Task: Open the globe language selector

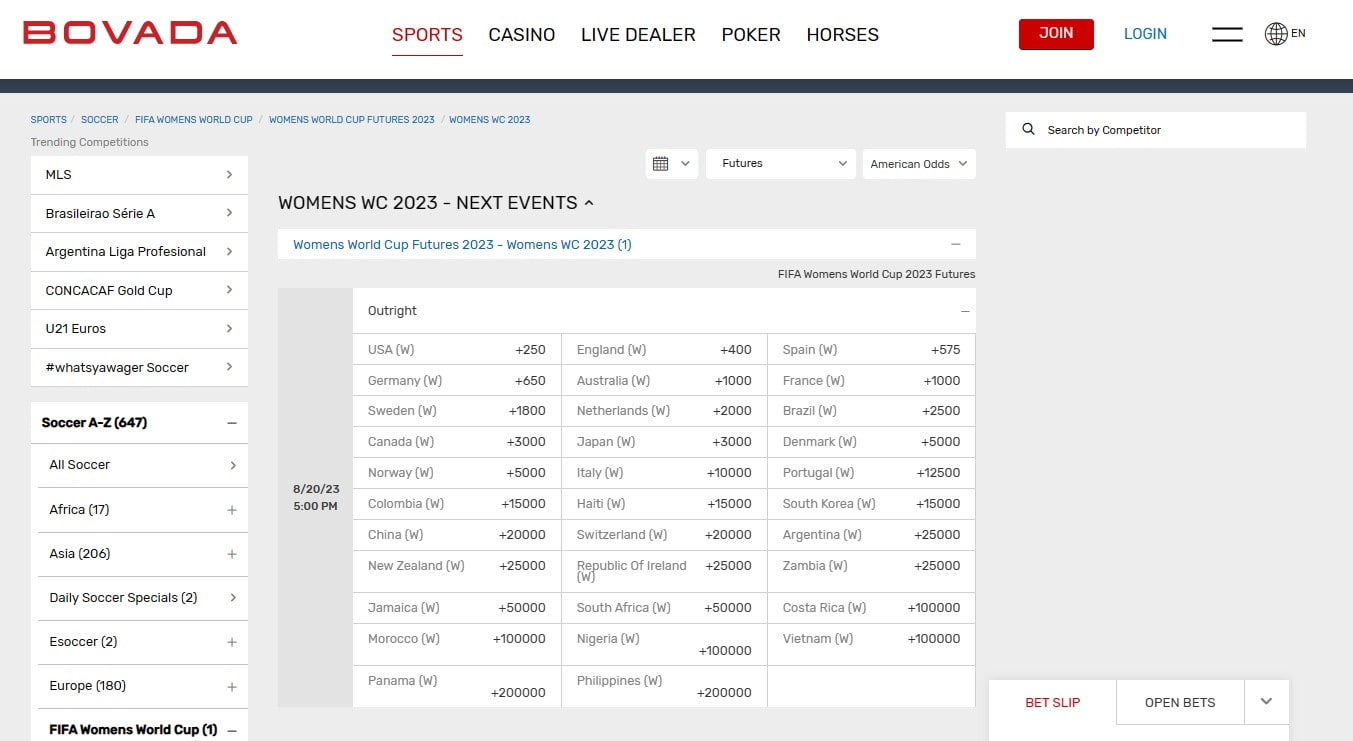Action: (x=1285, y=34)
